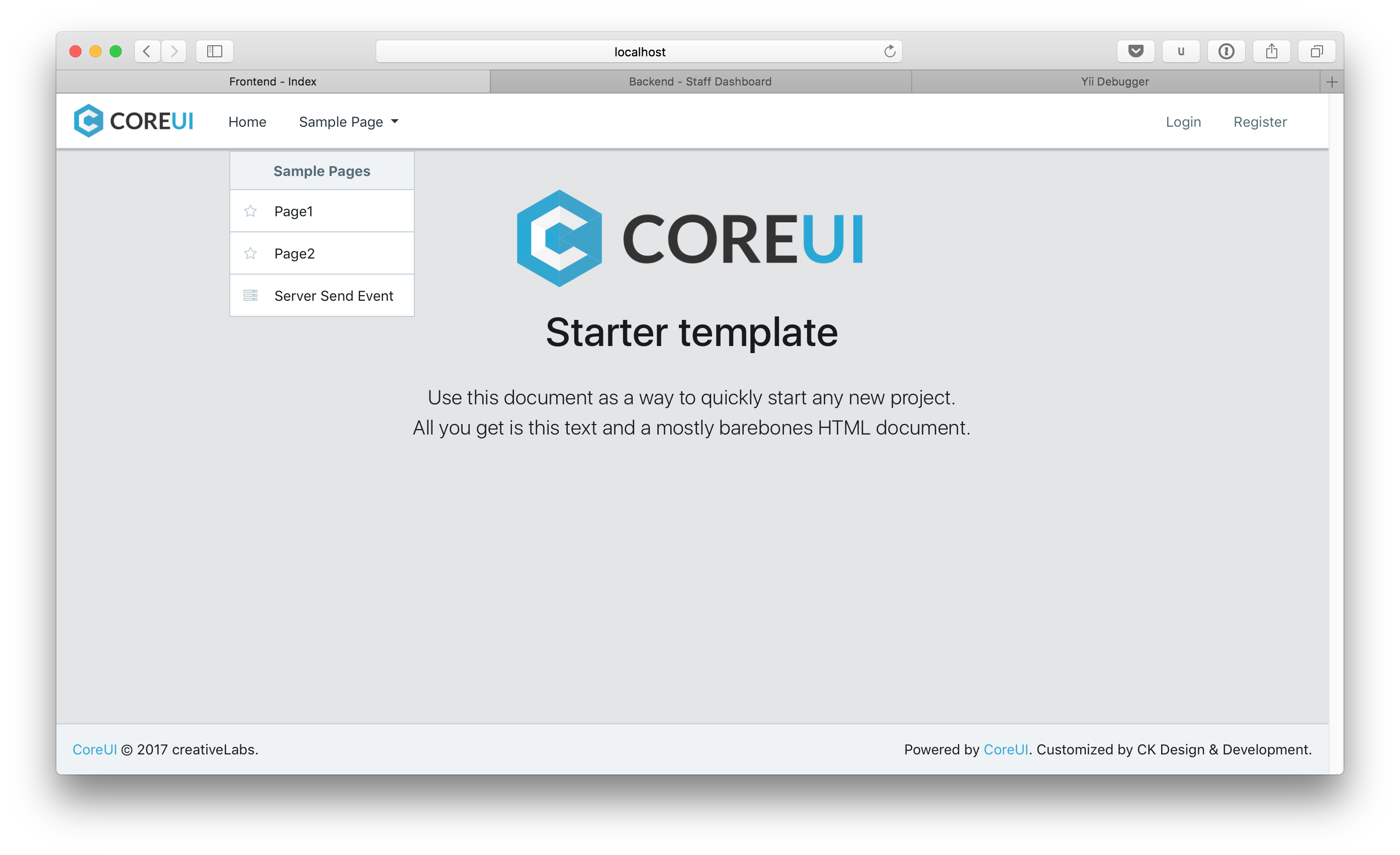Screen dimensions: 1400x855
Task: Click the Pocket extension icon
Action: coord(1136,52)
